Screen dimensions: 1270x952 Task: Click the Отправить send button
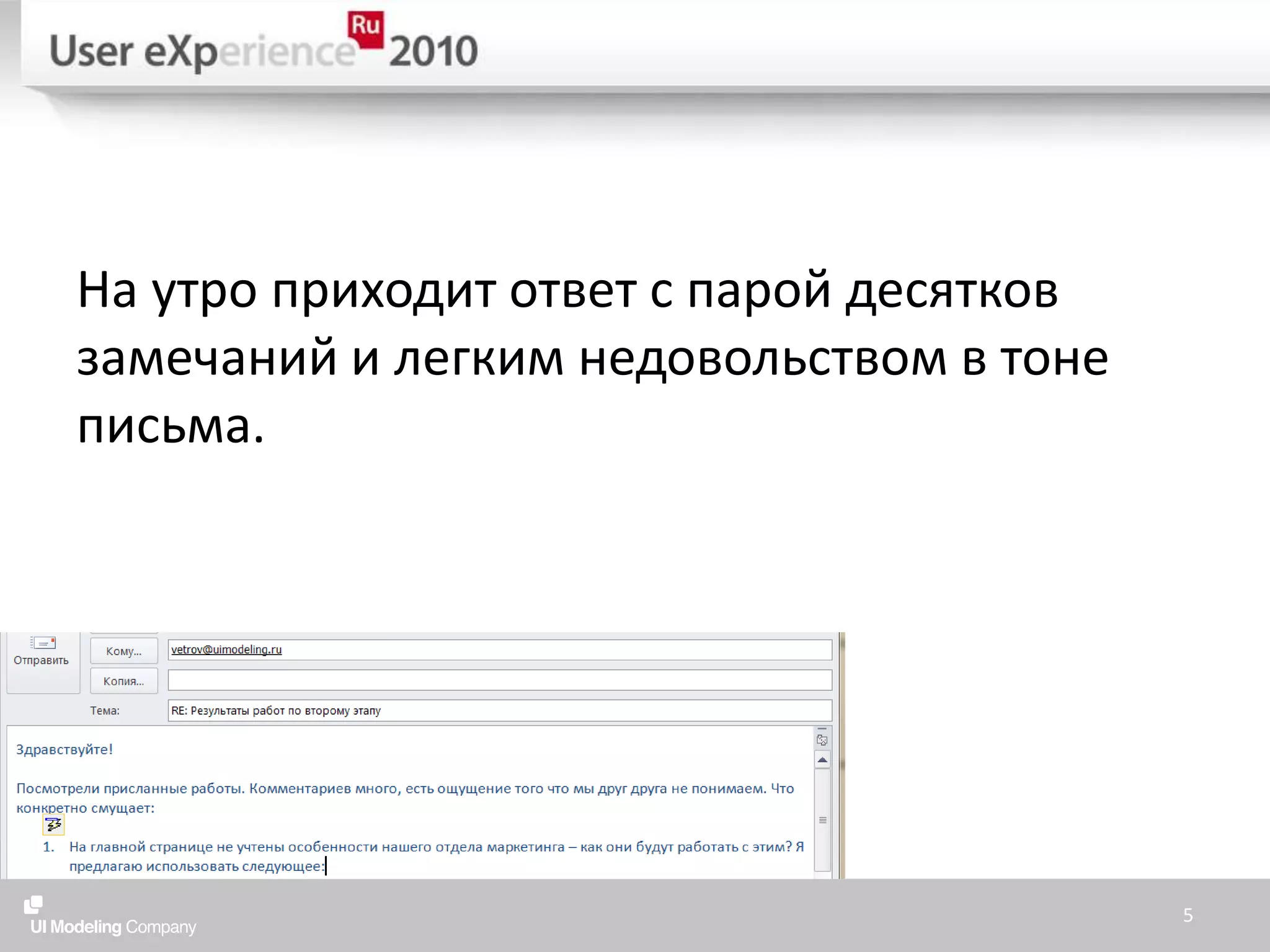click(42, 662)
